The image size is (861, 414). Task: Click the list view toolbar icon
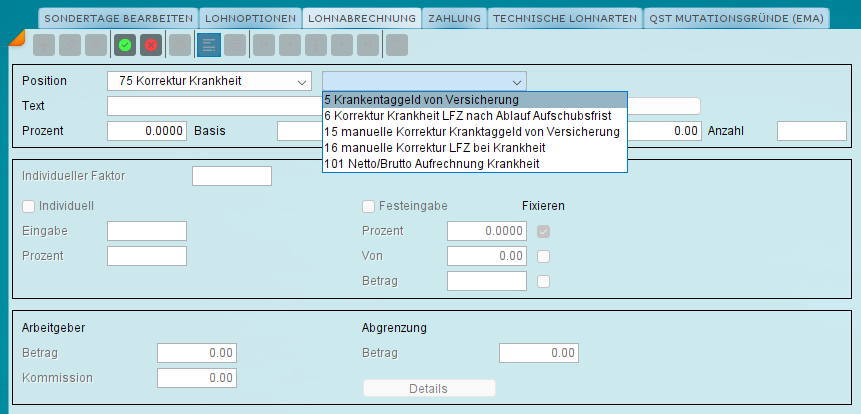coord(235,46)
